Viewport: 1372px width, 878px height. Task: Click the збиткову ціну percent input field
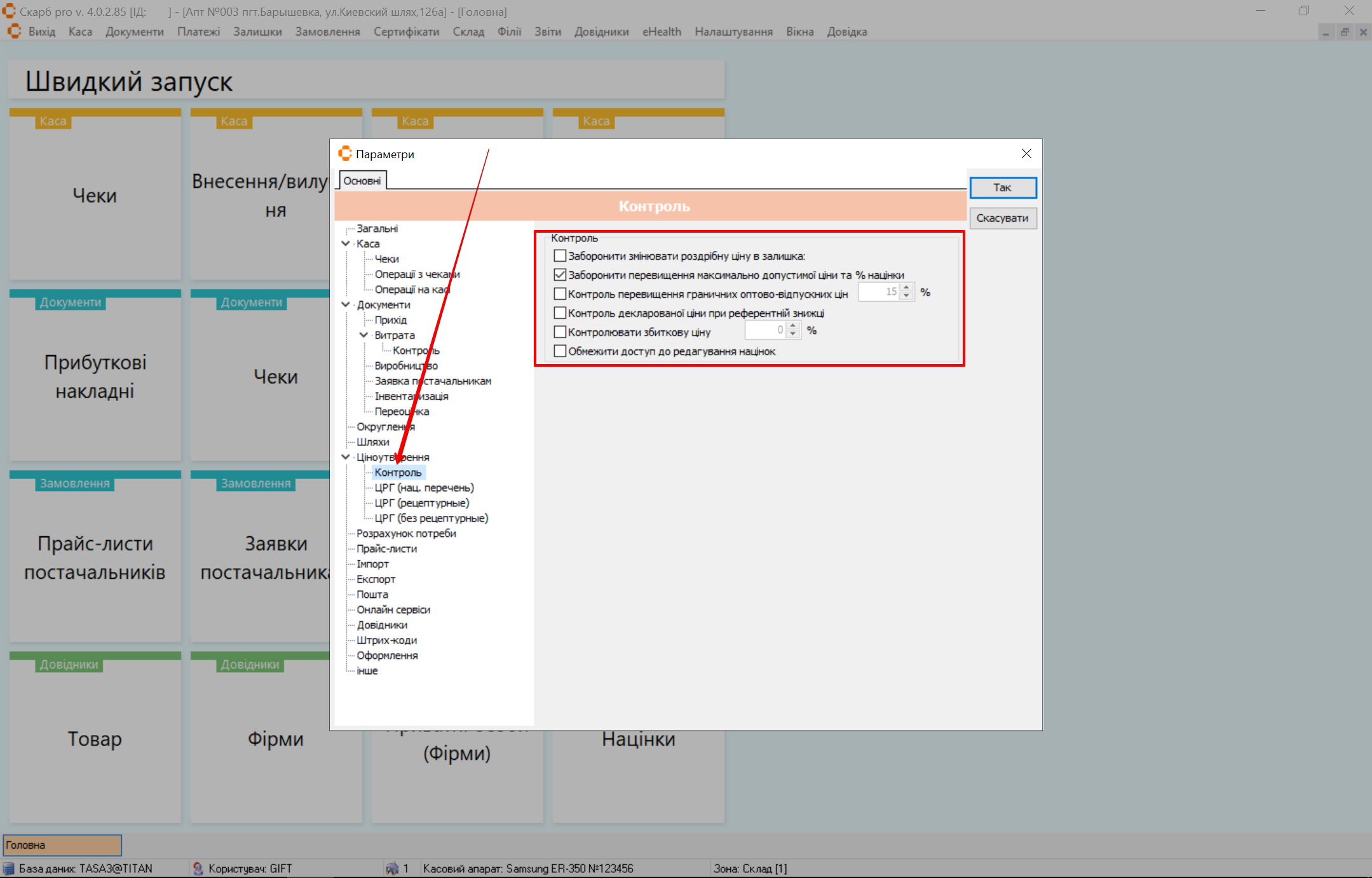point(765,330)
